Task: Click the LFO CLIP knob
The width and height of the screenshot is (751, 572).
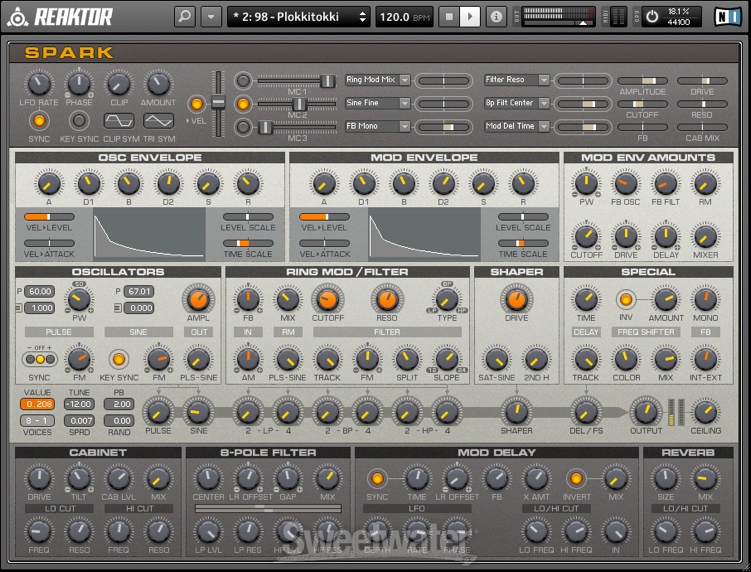Action: pos(119,84)
